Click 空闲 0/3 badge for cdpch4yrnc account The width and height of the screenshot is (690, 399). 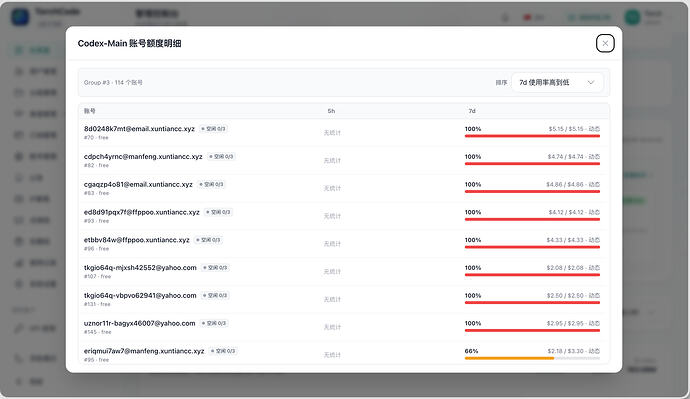click(221, 157)
